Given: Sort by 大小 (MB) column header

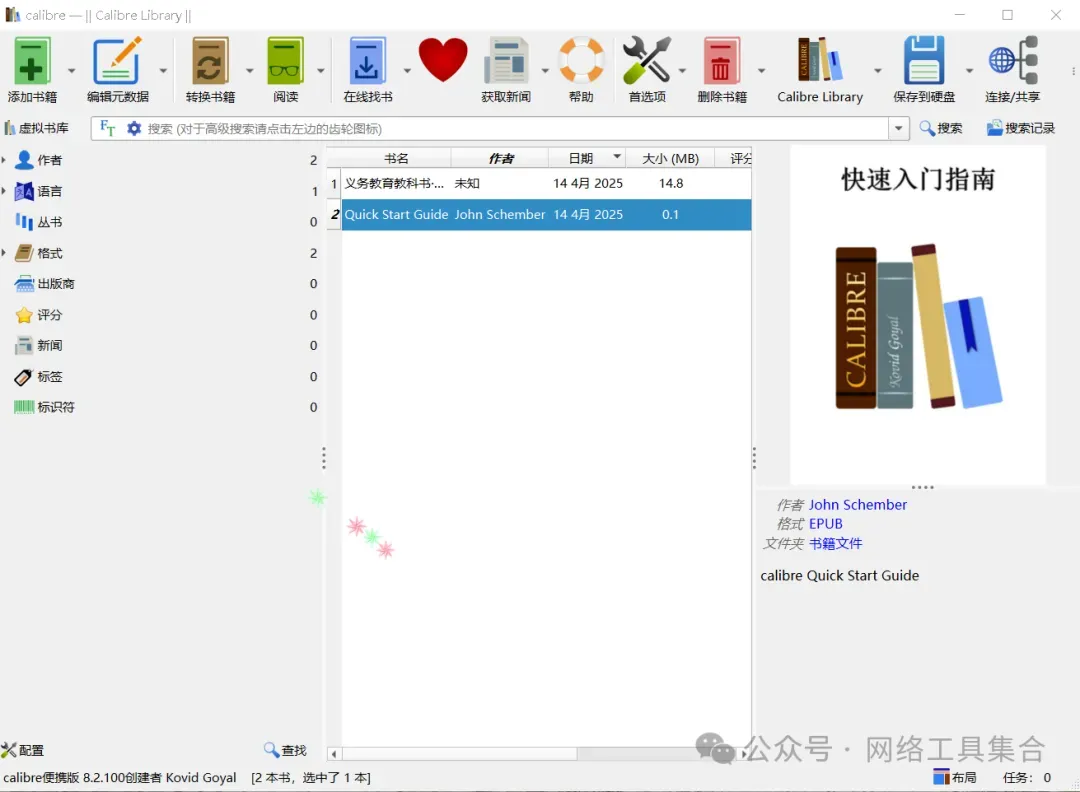Looking at the screenshot, I should tap(670, 158).
